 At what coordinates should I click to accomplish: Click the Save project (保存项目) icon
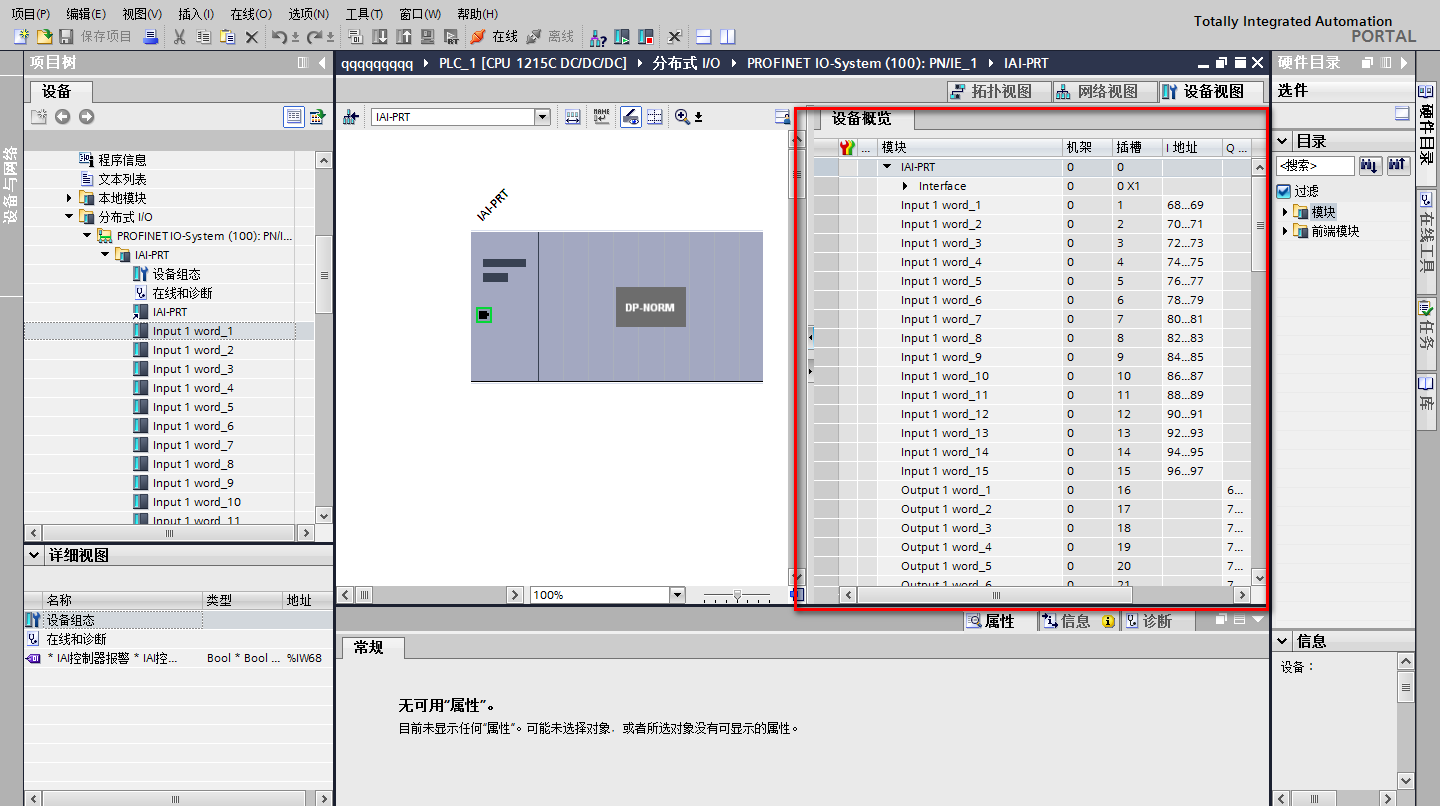coord(66,37)
